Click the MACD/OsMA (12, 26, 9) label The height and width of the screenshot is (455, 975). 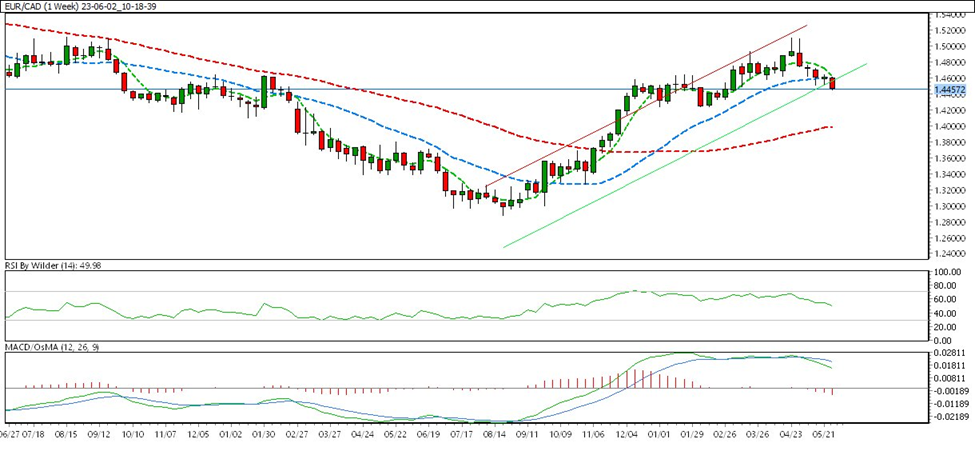pyautogui.click(x=50, y=347)
